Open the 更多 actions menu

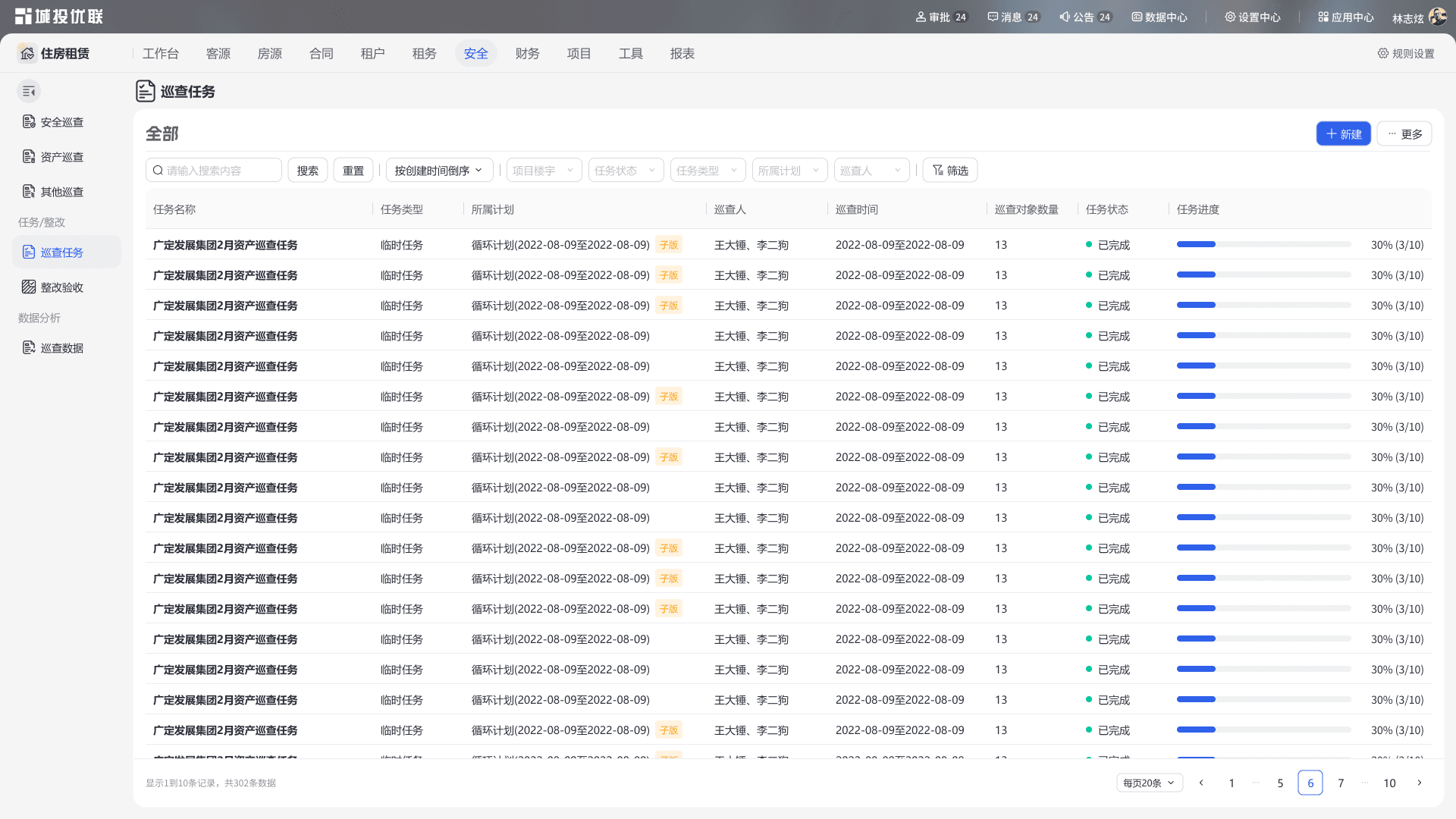pyautogui.click(x=1404, y=134)
